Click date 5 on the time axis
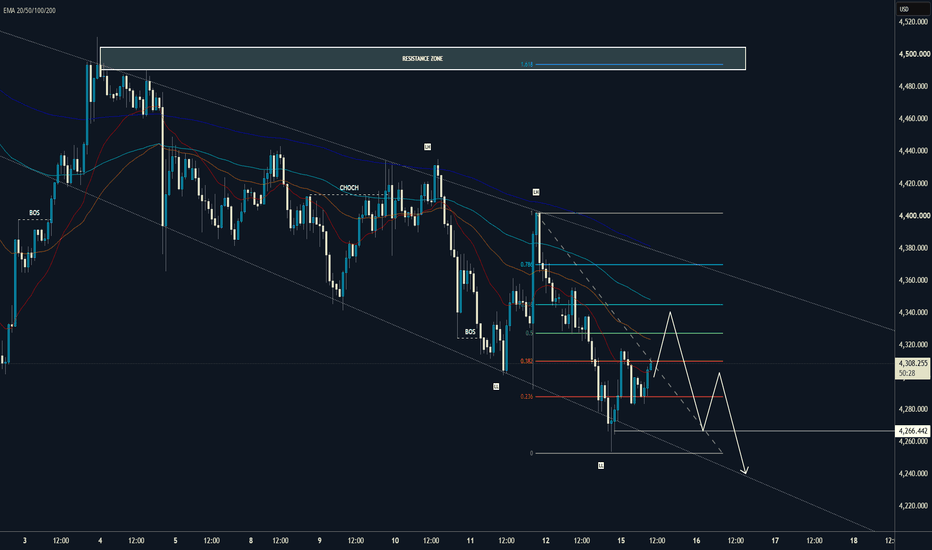 click(x=175, y=540)
